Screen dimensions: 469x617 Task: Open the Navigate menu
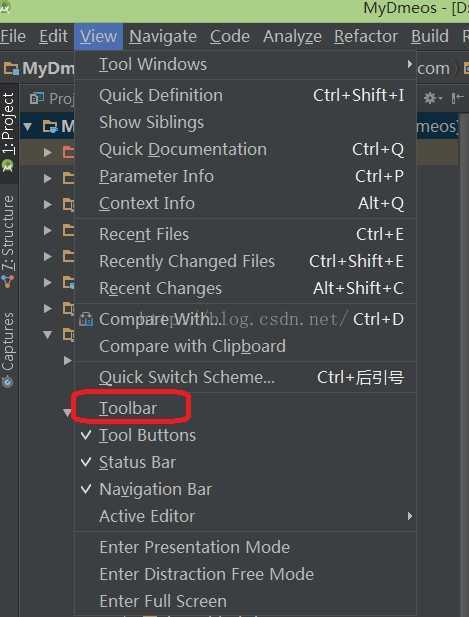point(163,37)
